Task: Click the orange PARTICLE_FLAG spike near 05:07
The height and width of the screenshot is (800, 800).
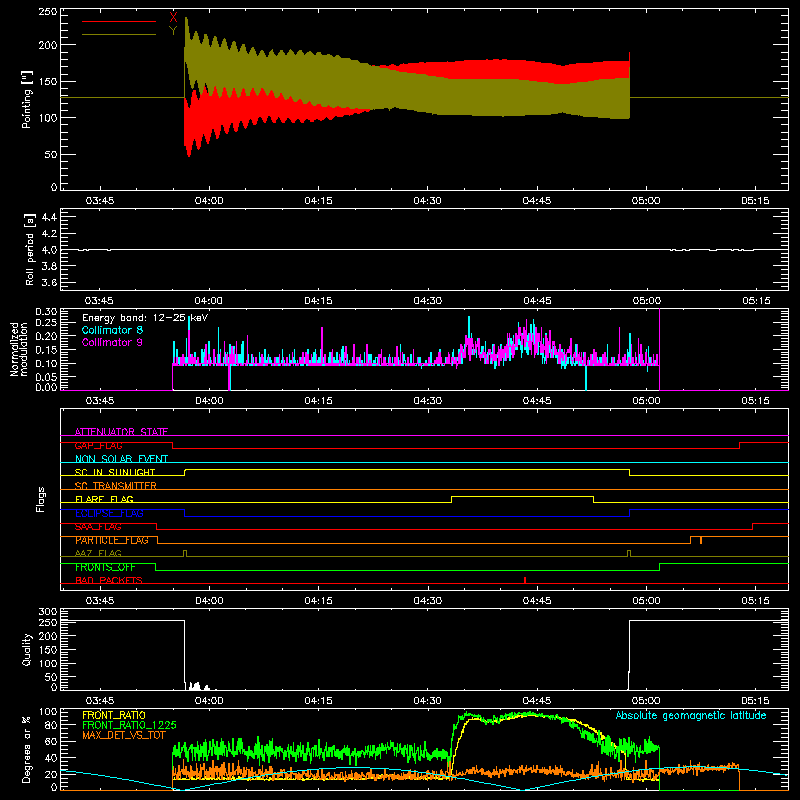Action: 701,540
